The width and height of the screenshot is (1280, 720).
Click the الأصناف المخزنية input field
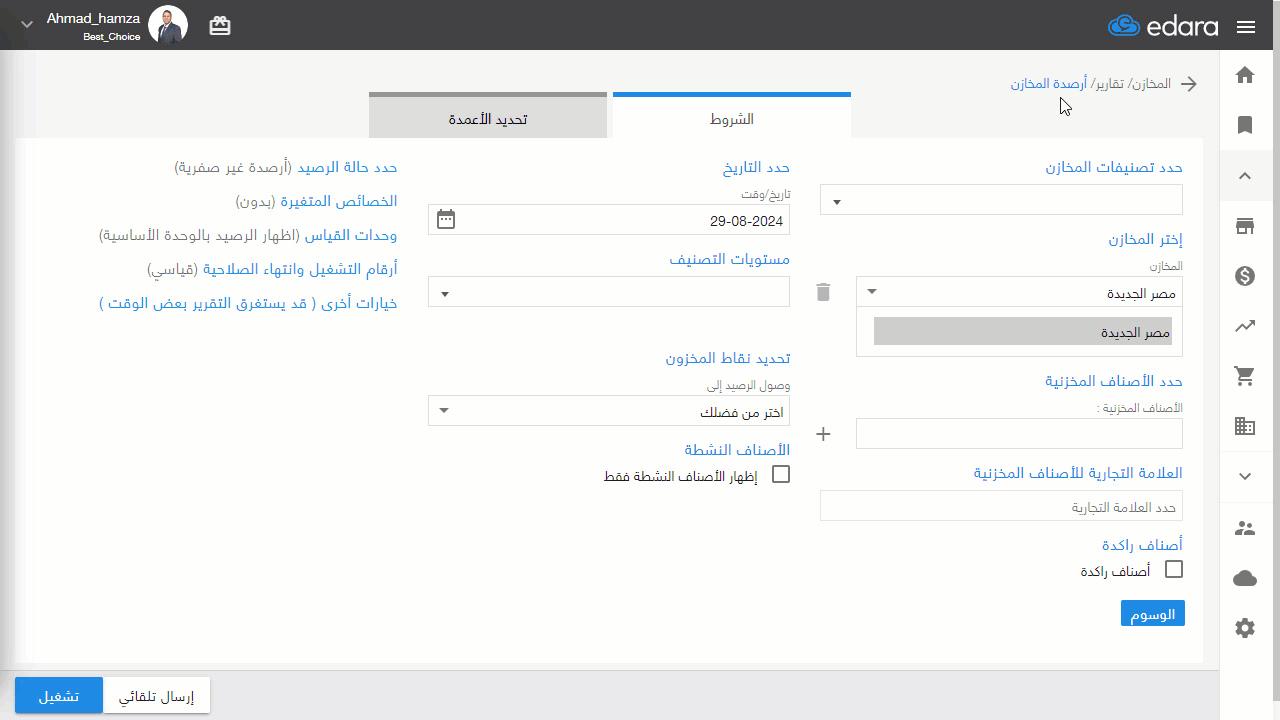(x=1019, y=434)
